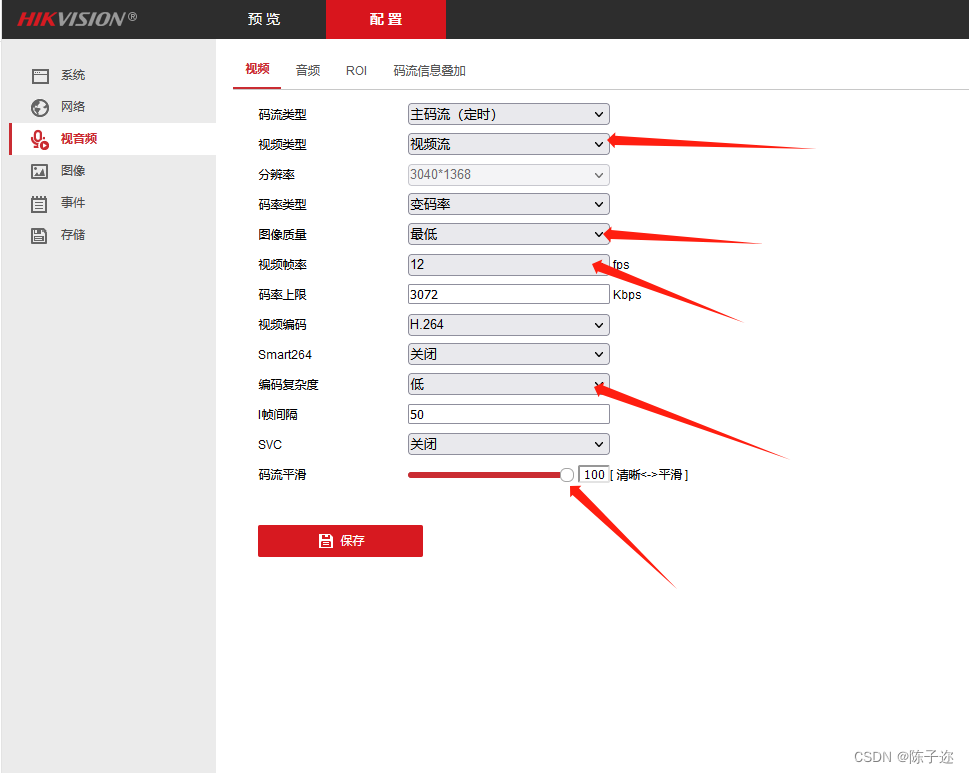Select the 视频 (Video) sub-tab
The width and height of the screenshot is (969, 773).
click(x=257, y=69)
